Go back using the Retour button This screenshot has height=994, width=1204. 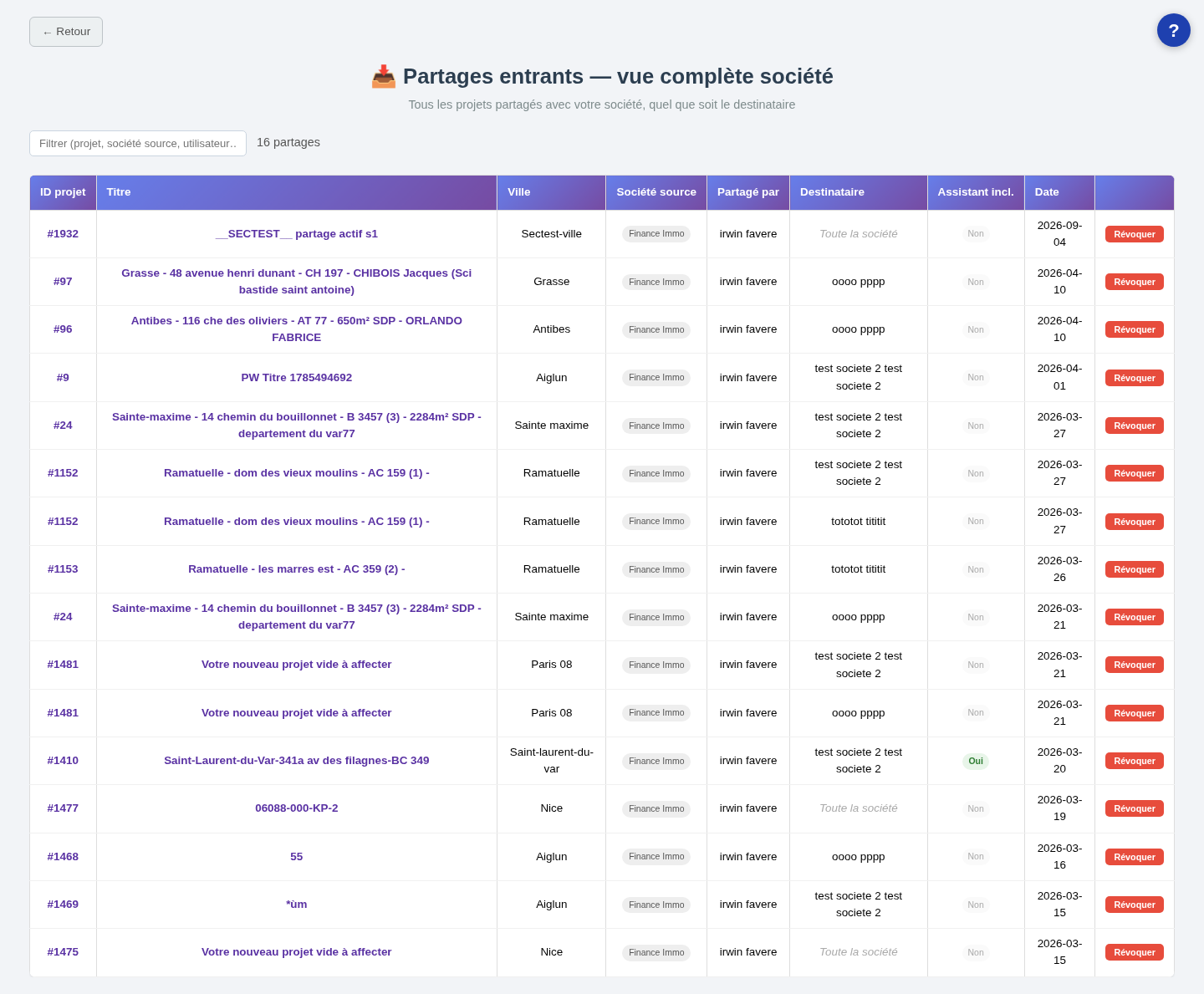(x=66, y=32)
